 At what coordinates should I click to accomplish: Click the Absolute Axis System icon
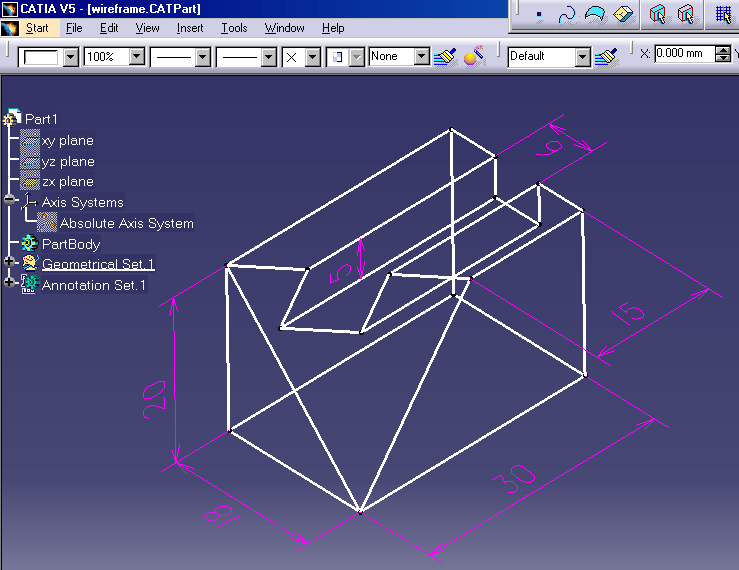(x=47, y=222)
